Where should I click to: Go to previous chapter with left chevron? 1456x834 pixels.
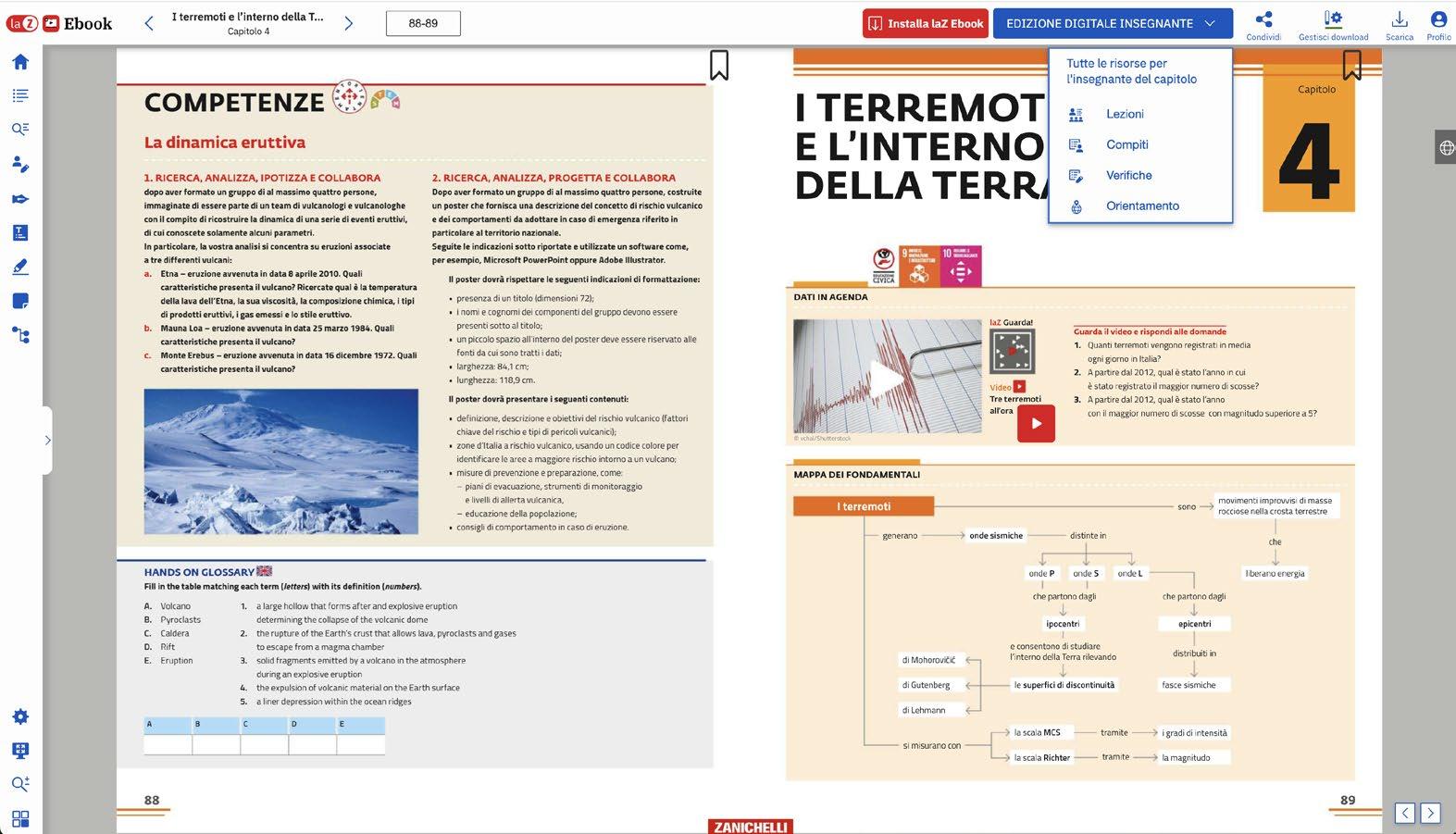149,23
